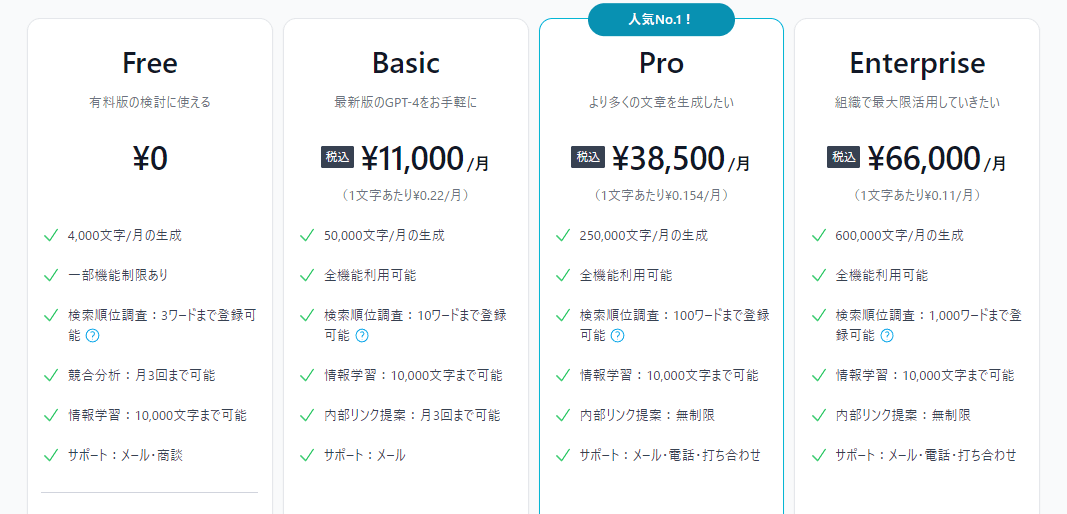Select the Enterprise plan heading
1067x514 pixels.
917,63
